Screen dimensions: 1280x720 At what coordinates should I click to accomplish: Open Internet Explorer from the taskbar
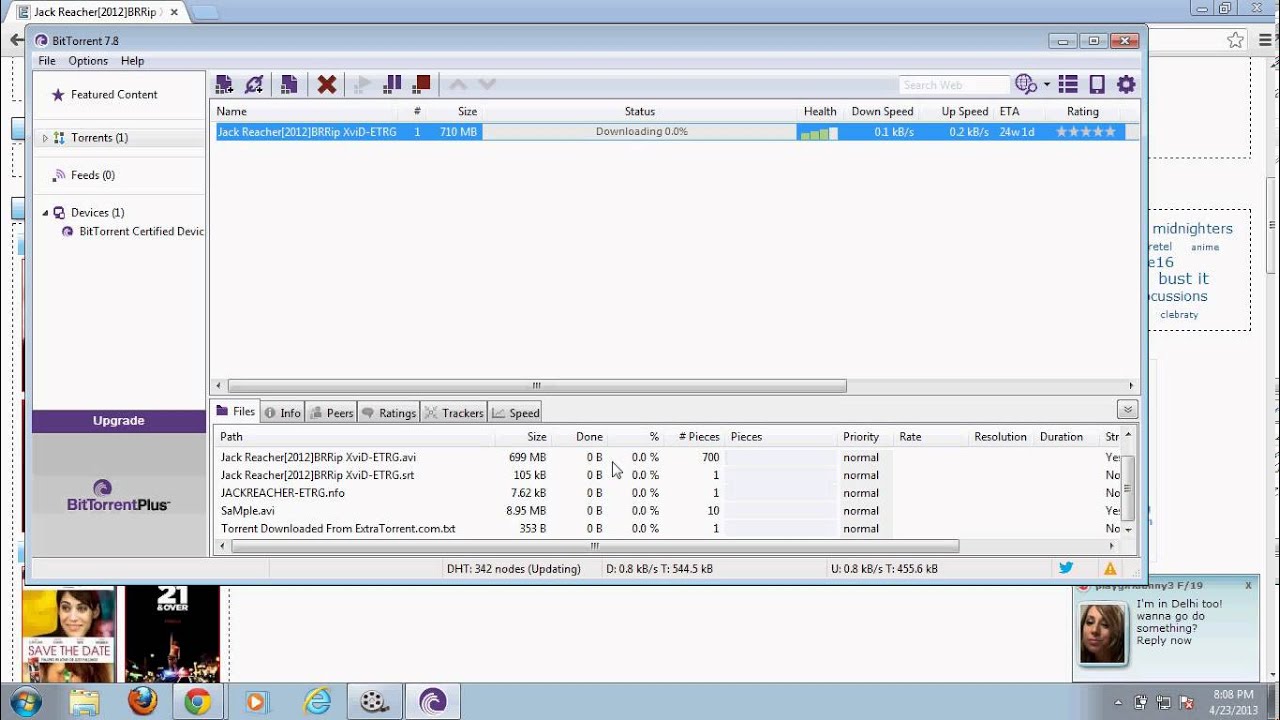(x=317, y=701)
